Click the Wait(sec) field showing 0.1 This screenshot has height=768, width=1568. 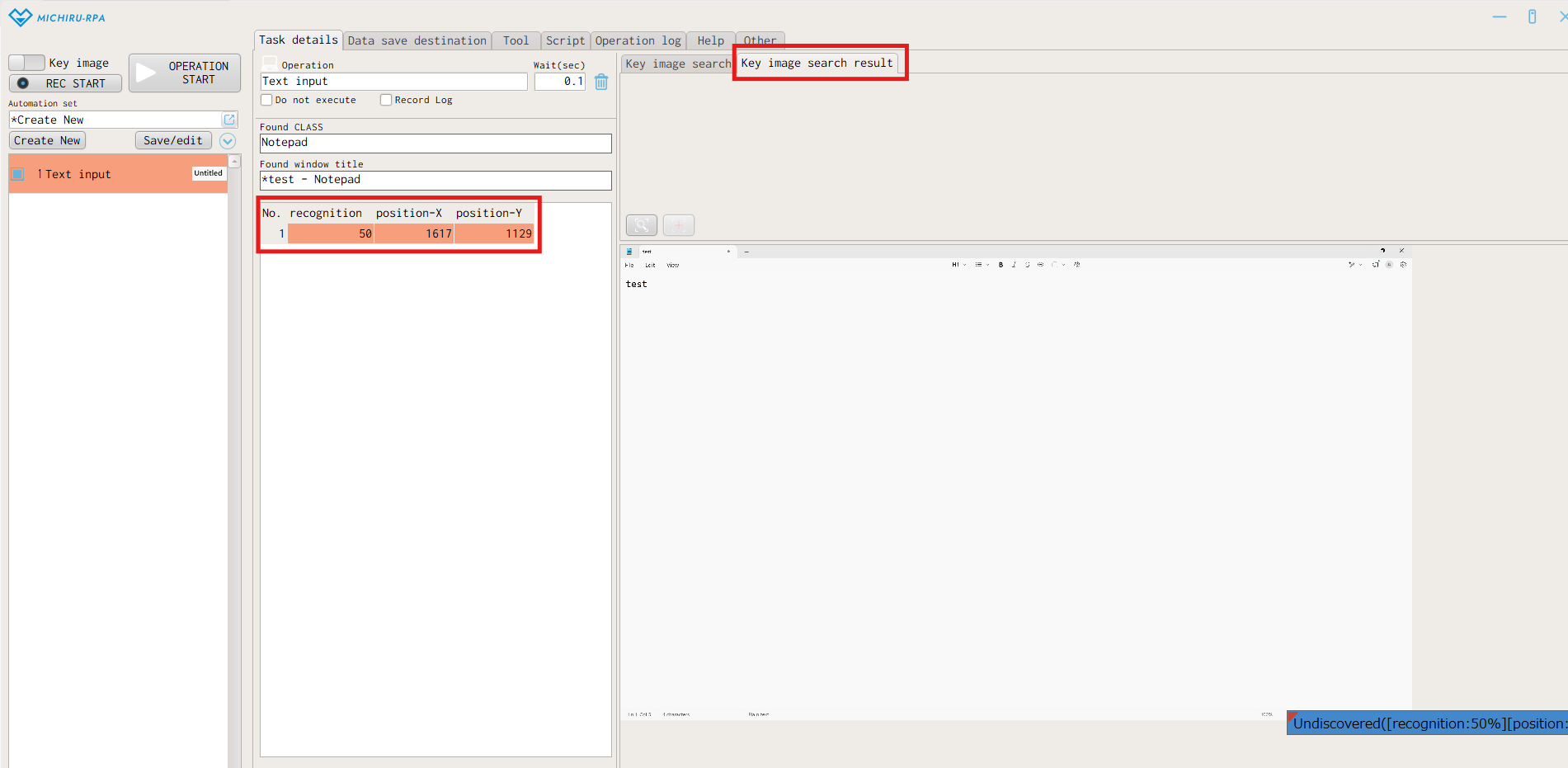coord(559,82)
